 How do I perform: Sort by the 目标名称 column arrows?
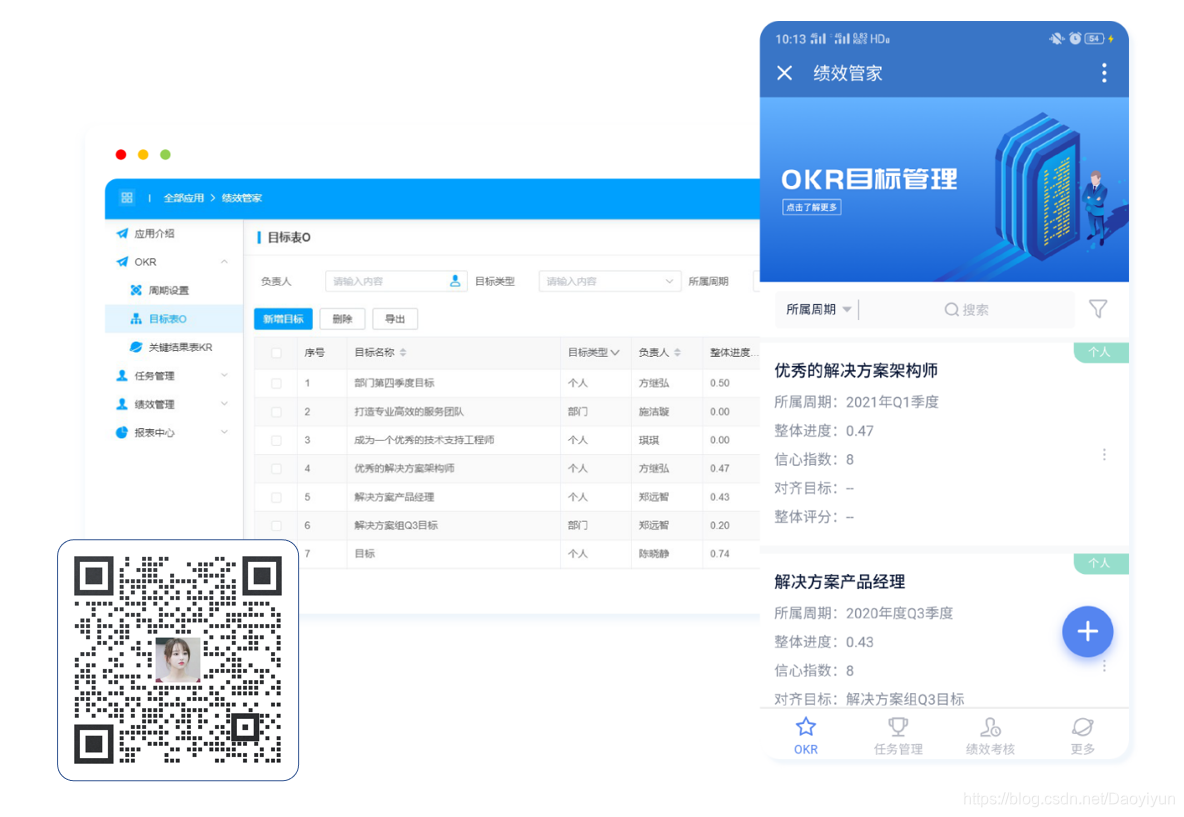pos(402,353)
